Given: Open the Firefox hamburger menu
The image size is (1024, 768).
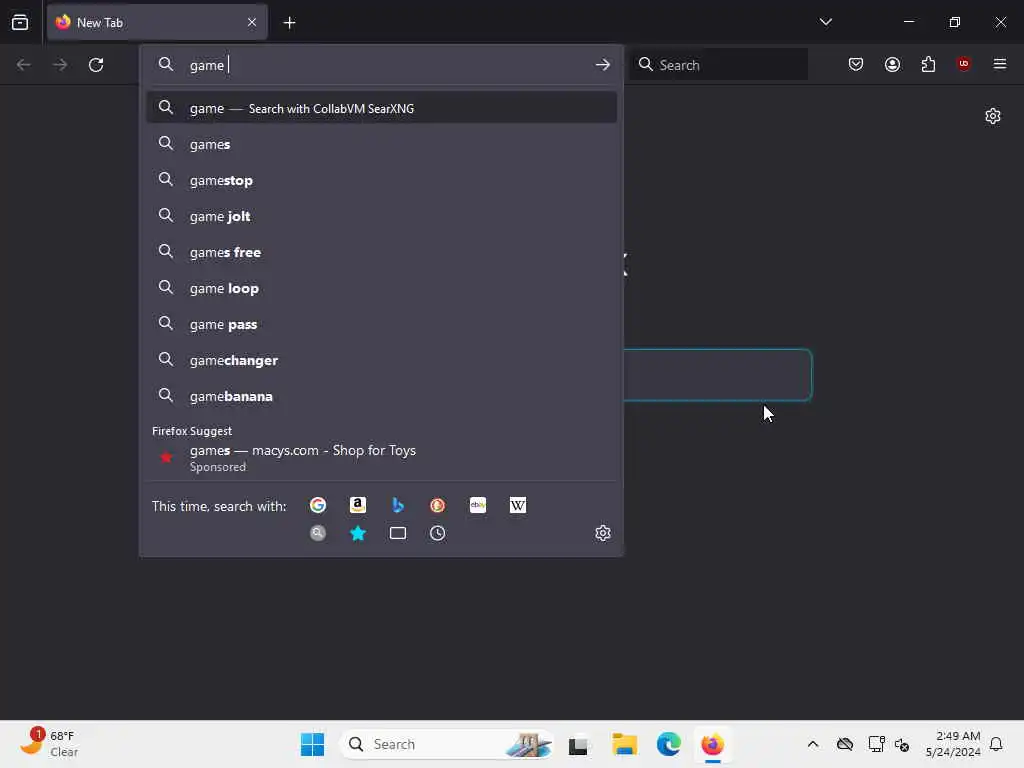Looking at the screenshot, I should [x=1000, y=64].
